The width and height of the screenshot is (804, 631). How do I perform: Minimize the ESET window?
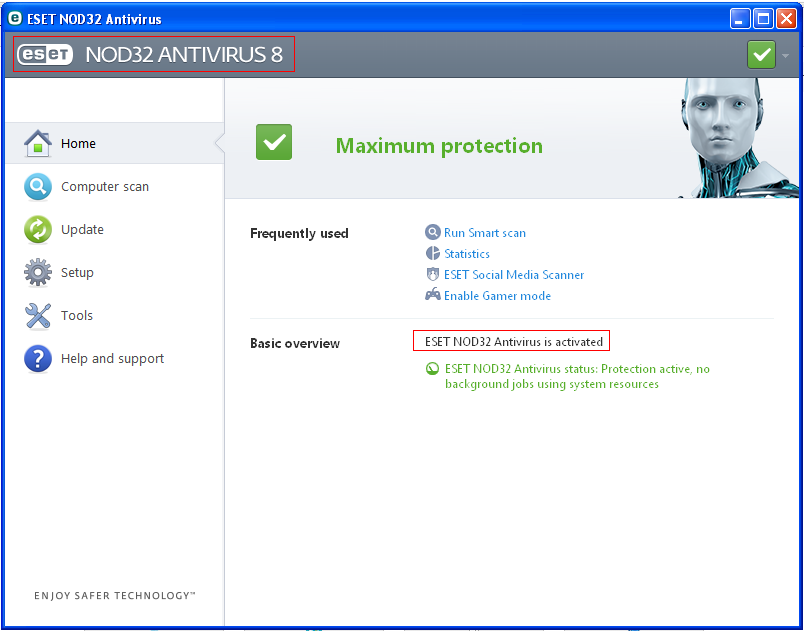point(739,19)
